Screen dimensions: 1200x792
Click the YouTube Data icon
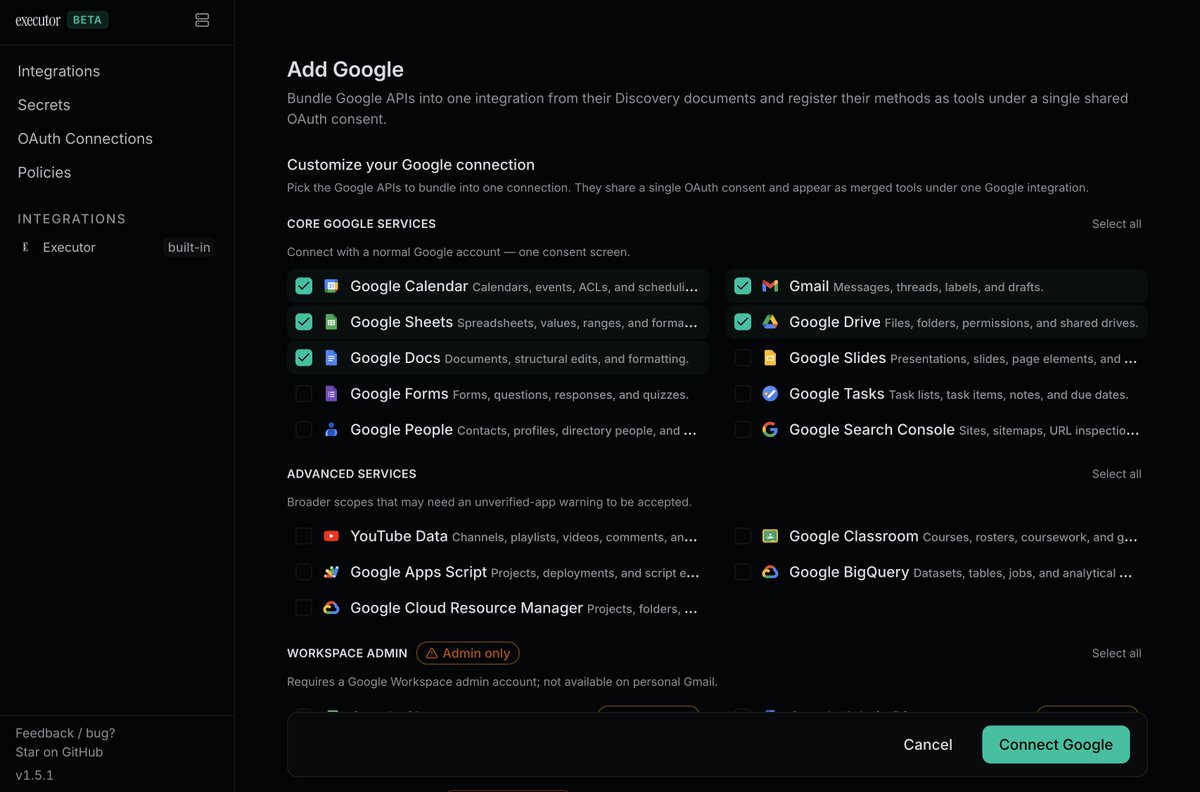331,536
